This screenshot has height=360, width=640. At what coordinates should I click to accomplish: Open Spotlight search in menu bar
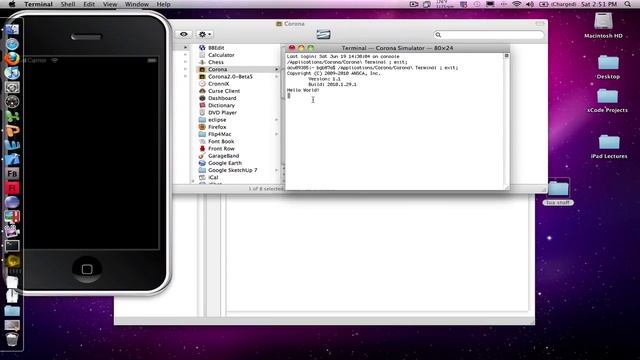627,4
